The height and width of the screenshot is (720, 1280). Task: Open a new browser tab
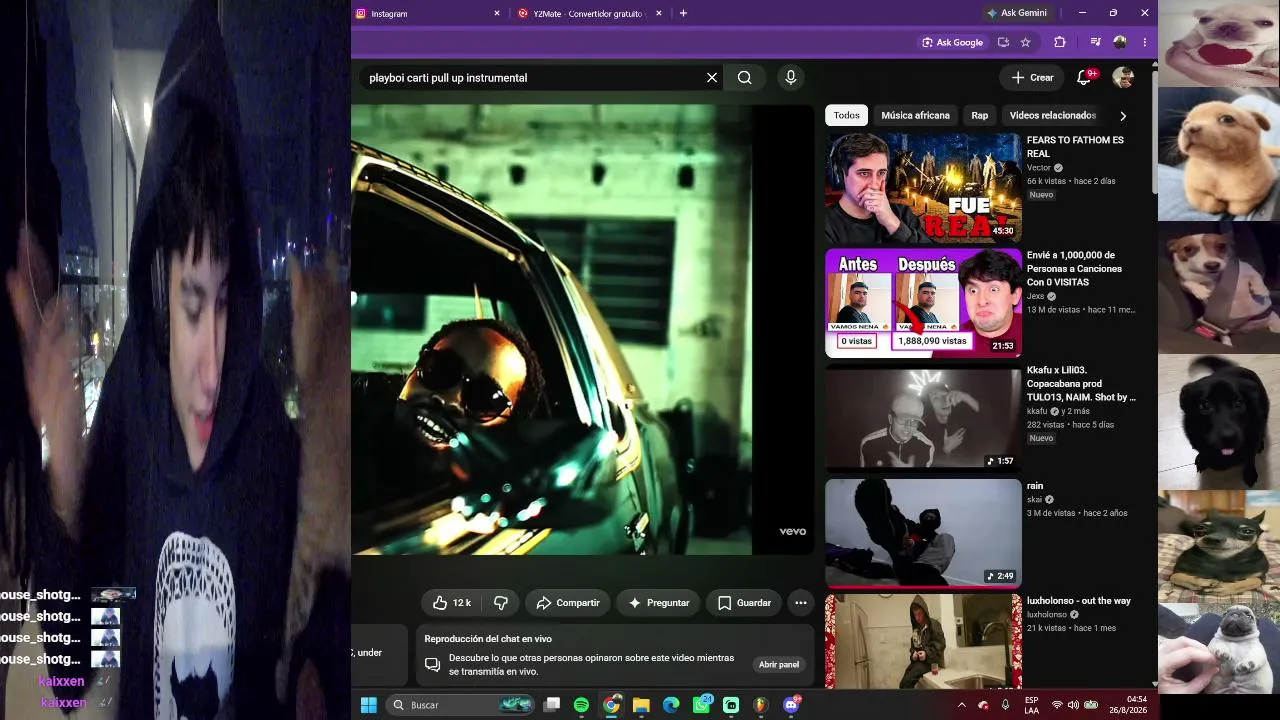pos(683,14)
